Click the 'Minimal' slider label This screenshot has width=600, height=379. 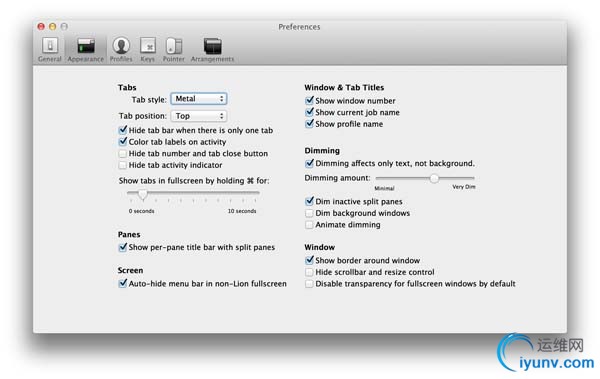(x=384, y=188)
